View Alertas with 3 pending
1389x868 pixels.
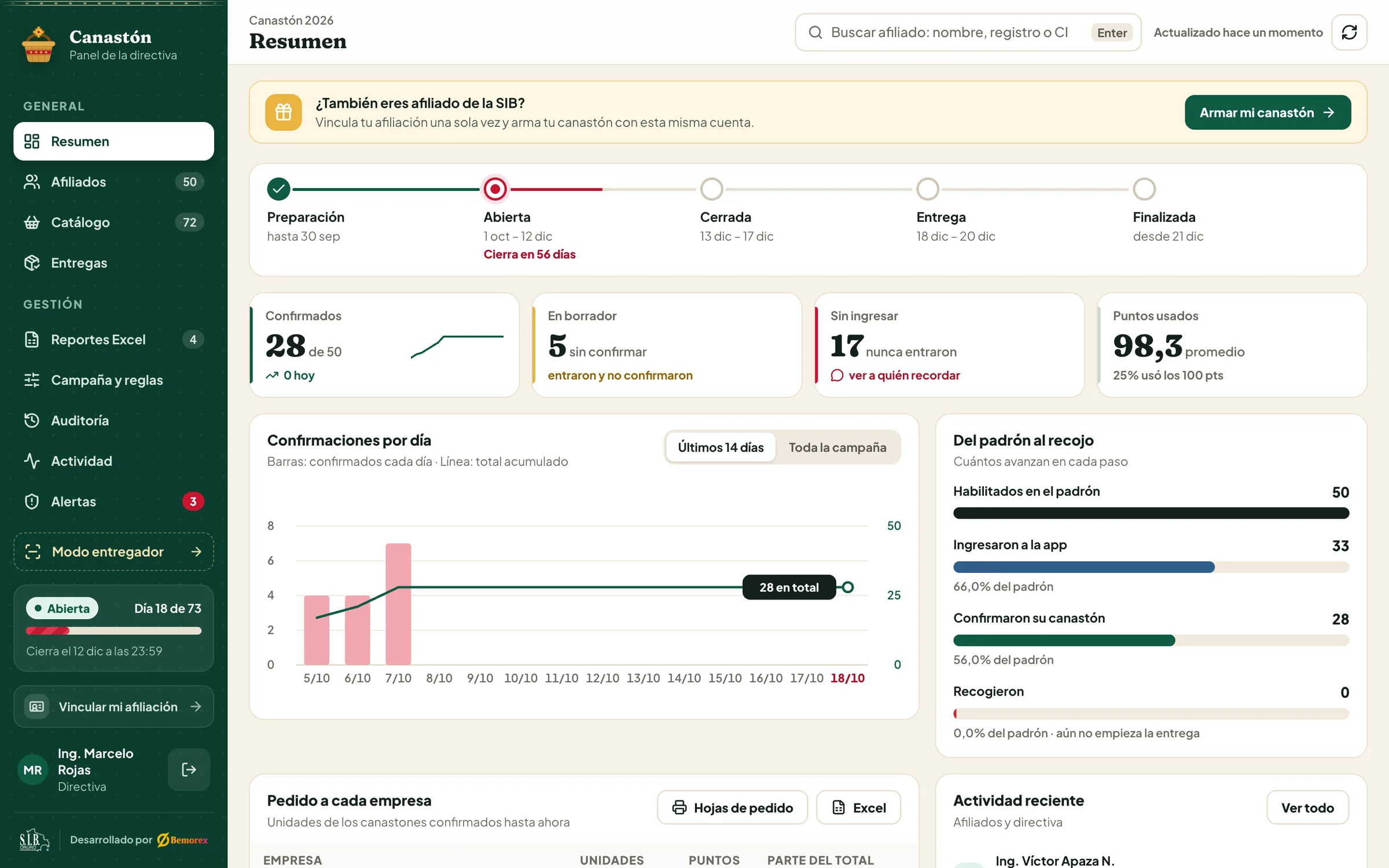[x=113, y=502]
